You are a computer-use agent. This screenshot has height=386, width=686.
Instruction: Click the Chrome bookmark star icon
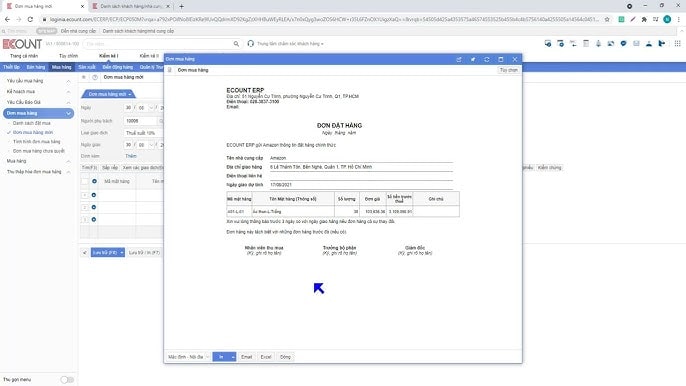coord(607,19)
